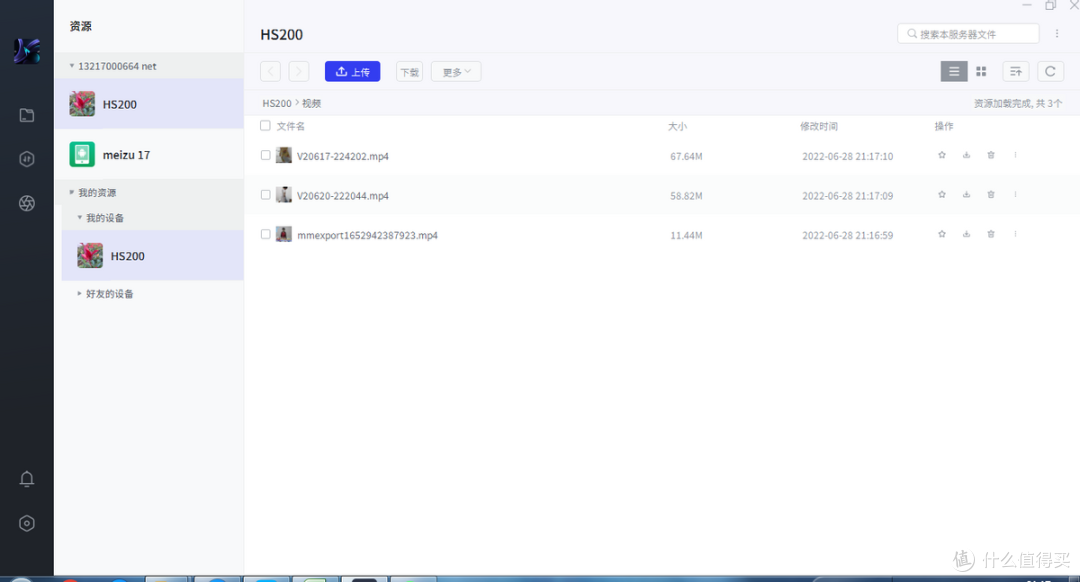This screenshot has height=582, width=1080.
Task: Go back with the left arrow button
Action: [x=271, y=72]
